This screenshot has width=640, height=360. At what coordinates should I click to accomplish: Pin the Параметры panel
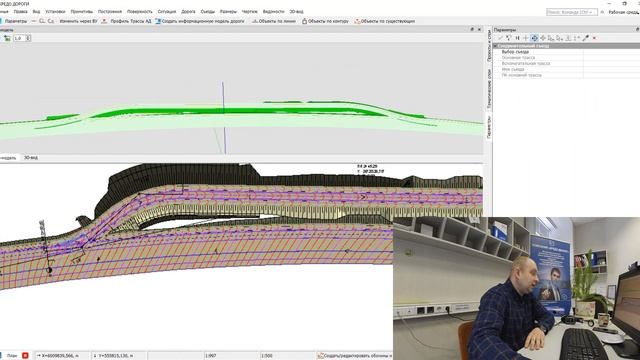coord(637,29)
